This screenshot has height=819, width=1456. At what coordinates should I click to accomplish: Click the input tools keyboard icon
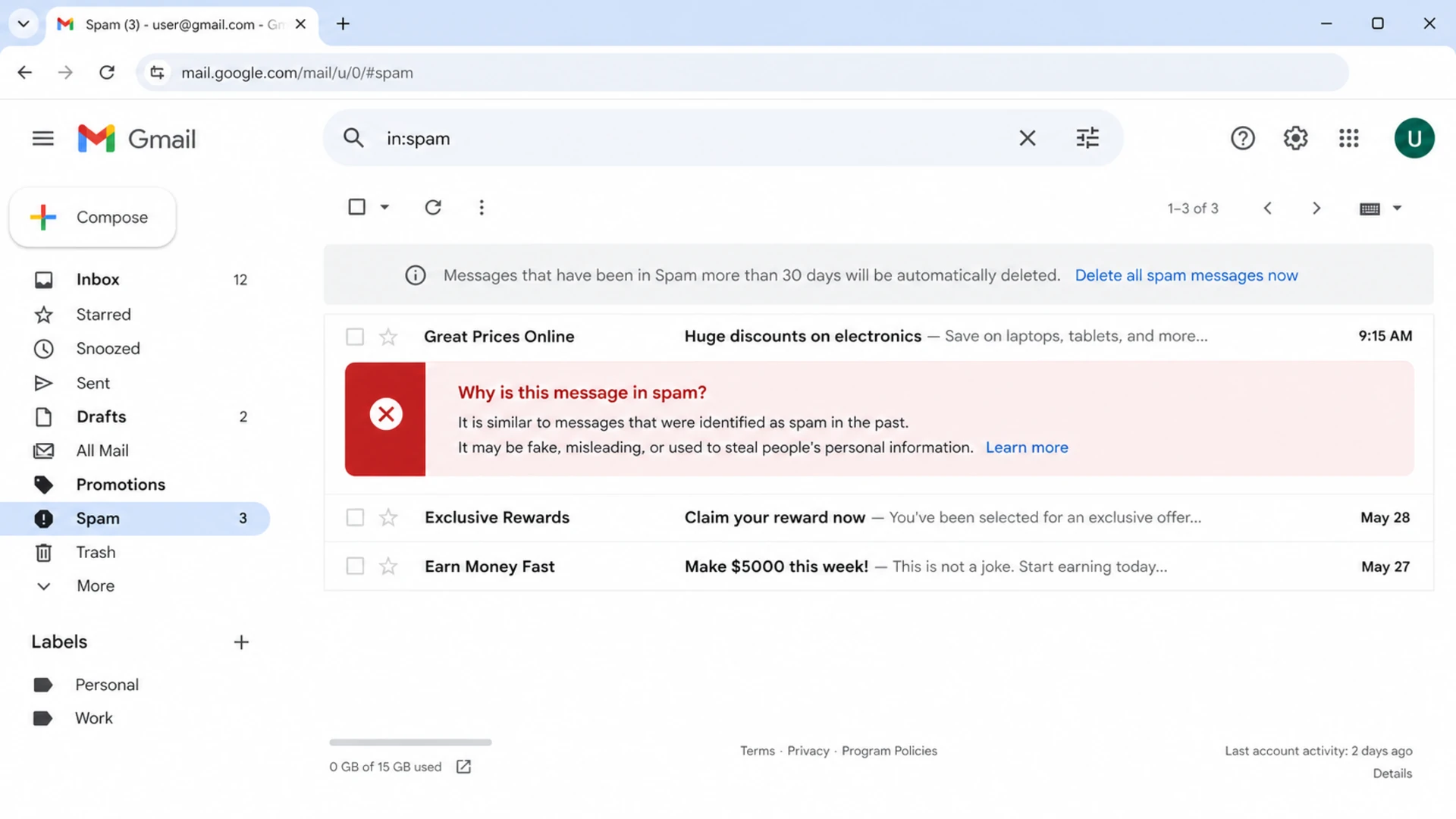pyautogui.click(x=1370, y=209)
